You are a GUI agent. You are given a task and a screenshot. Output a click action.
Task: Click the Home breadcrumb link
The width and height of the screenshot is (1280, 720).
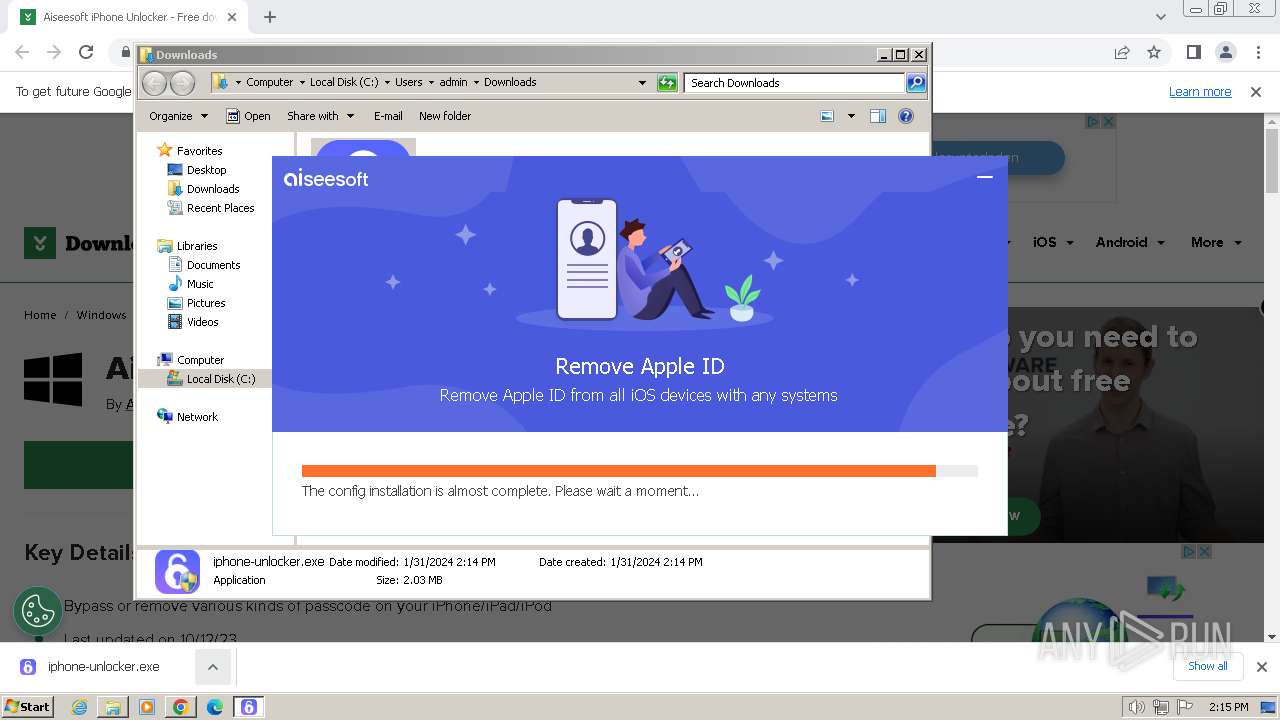[x=40, y=315]
